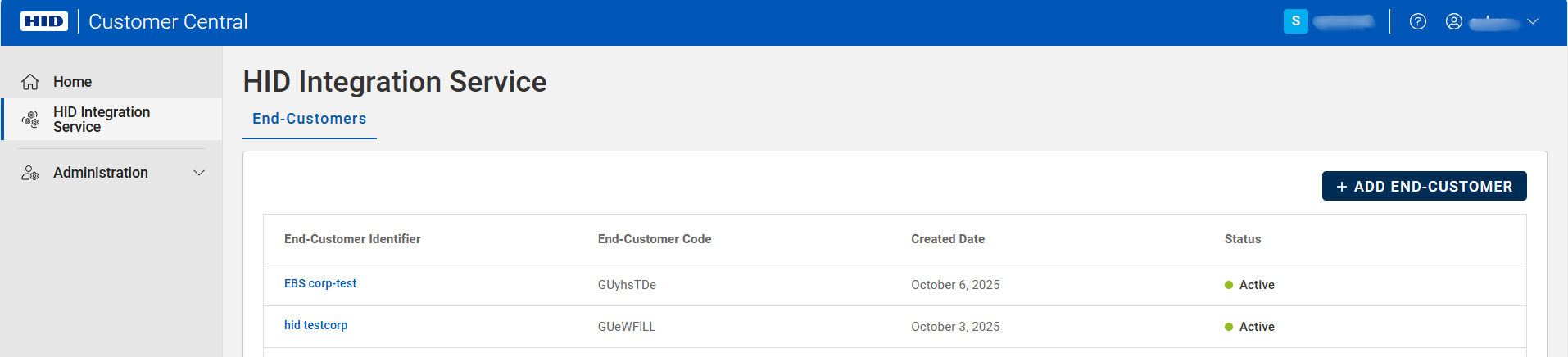Select the End-Customers tab
Viewport: 1568px width, 357px height.
pyautogui.click(x=310, y=120)
